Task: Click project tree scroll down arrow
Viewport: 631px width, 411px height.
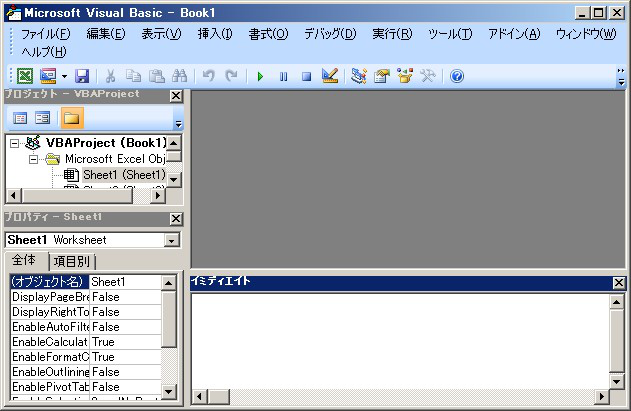Action: (174, 179)
